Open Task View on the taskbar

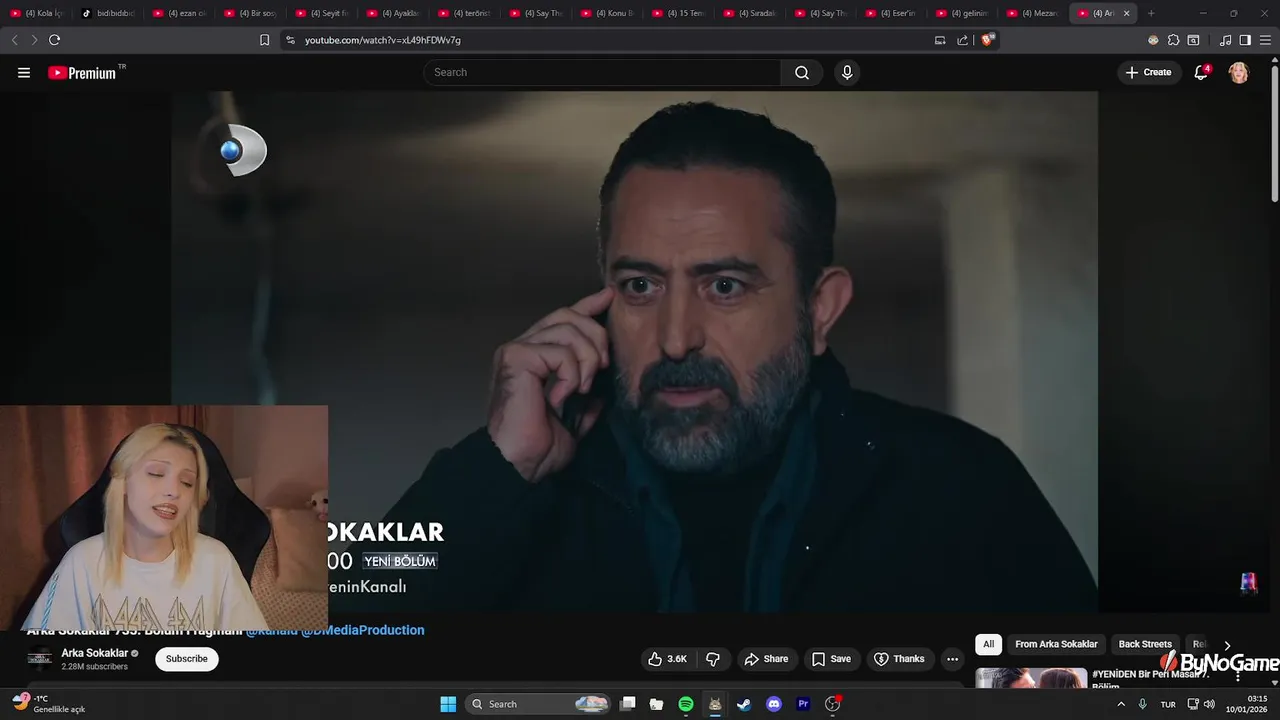[x=627, y=704]
